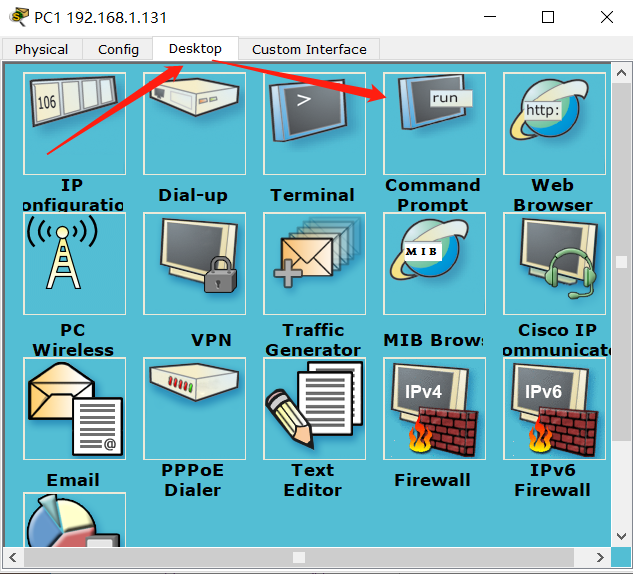
Task: Click the 'Email' label text
Action: pos(73,480)
